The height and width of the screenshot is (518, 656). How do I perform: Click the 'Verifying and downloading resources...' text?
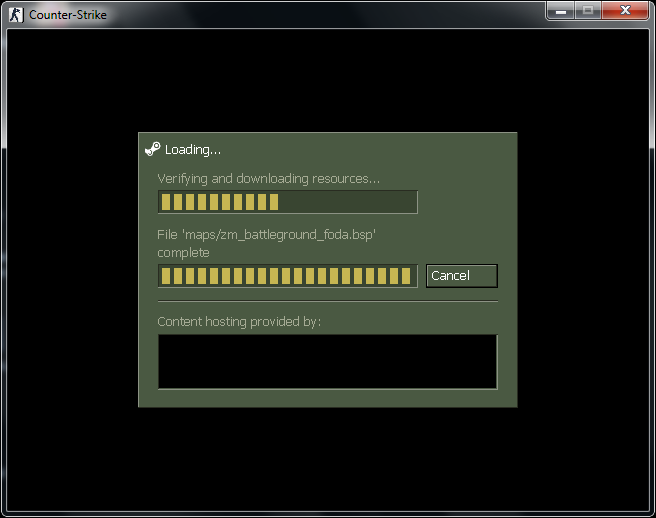269,179
